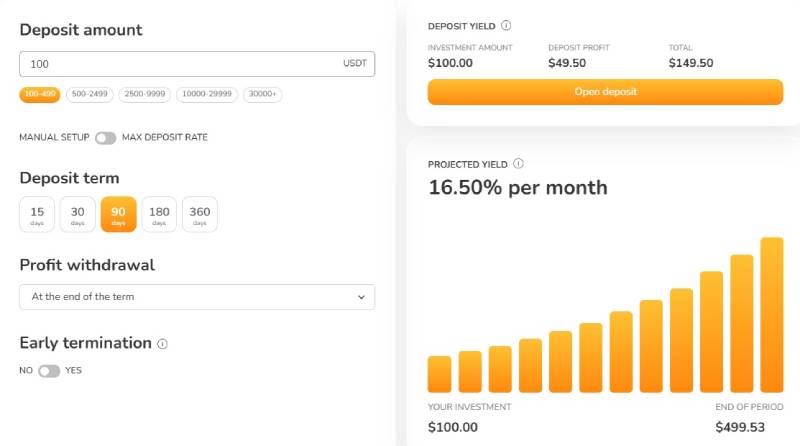
Task: Open the Profit withdrawal dropdown
Action: (x=197, y=297)
